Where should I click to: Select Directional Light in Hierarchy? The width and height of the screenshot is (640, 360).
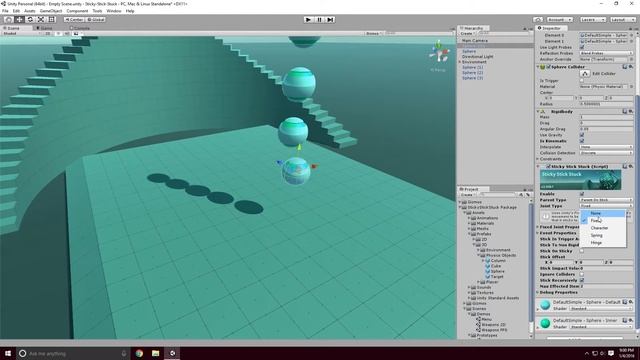478,57
